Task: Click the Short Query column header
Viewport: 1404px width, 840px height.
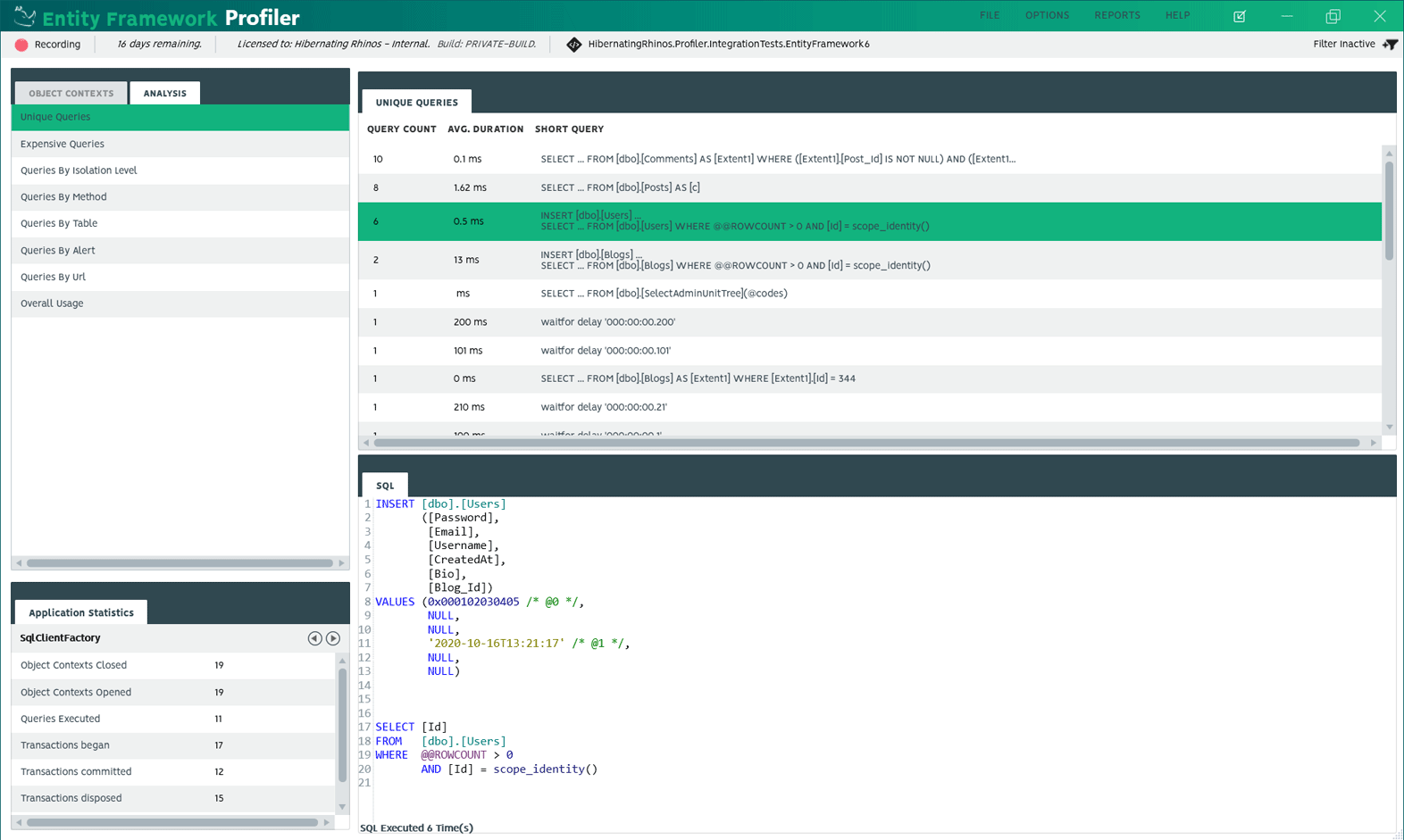Action: pos(570,129)
